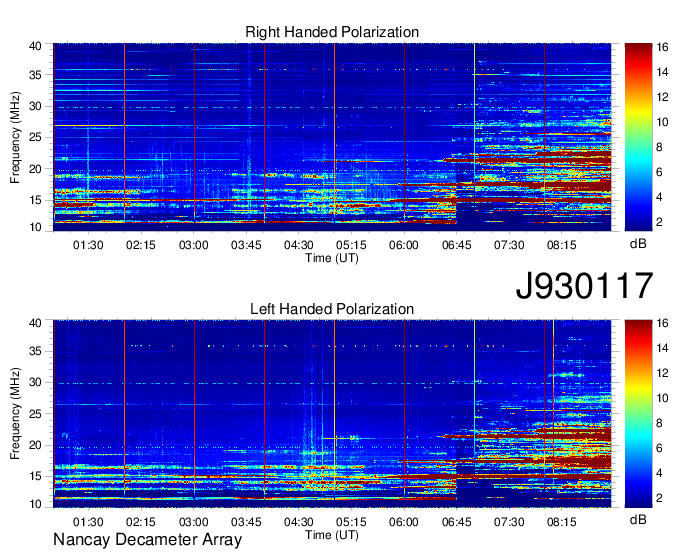Click the 35 MHz tick on top frequency axis
Screen dimensions: 680x552
click(35, 75)
